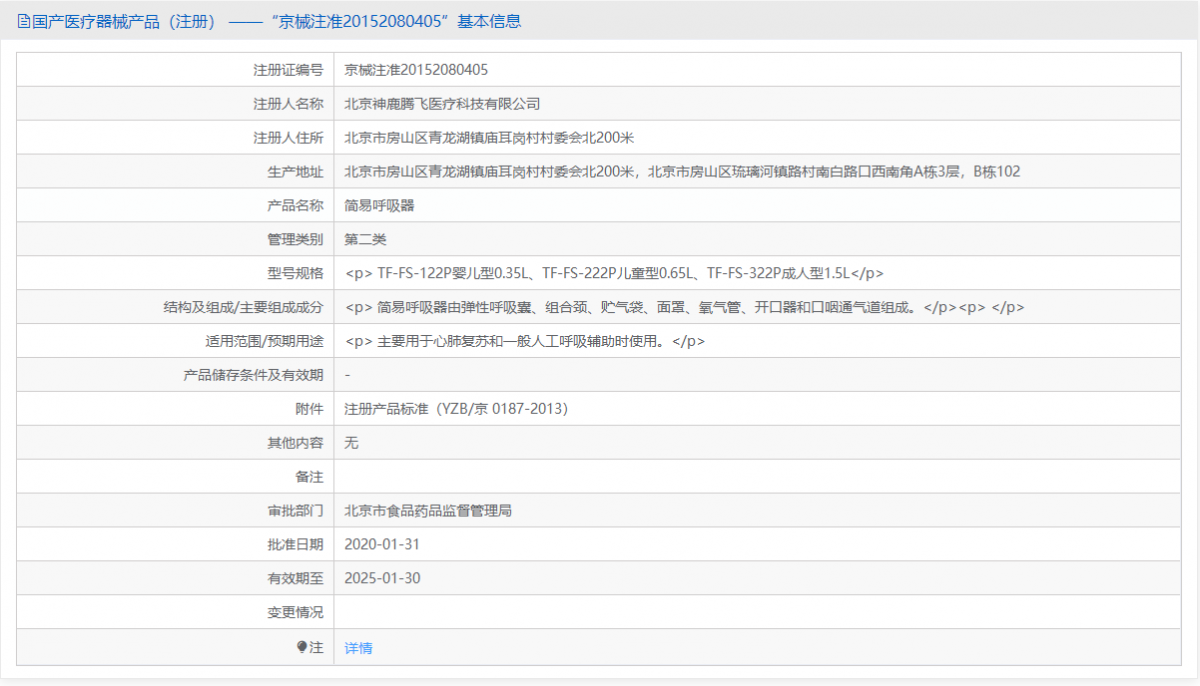Viewport: 1200px width, 686px height.
Task: Click the 产品储存条件及有效期 label
Action: click(254, 375)
